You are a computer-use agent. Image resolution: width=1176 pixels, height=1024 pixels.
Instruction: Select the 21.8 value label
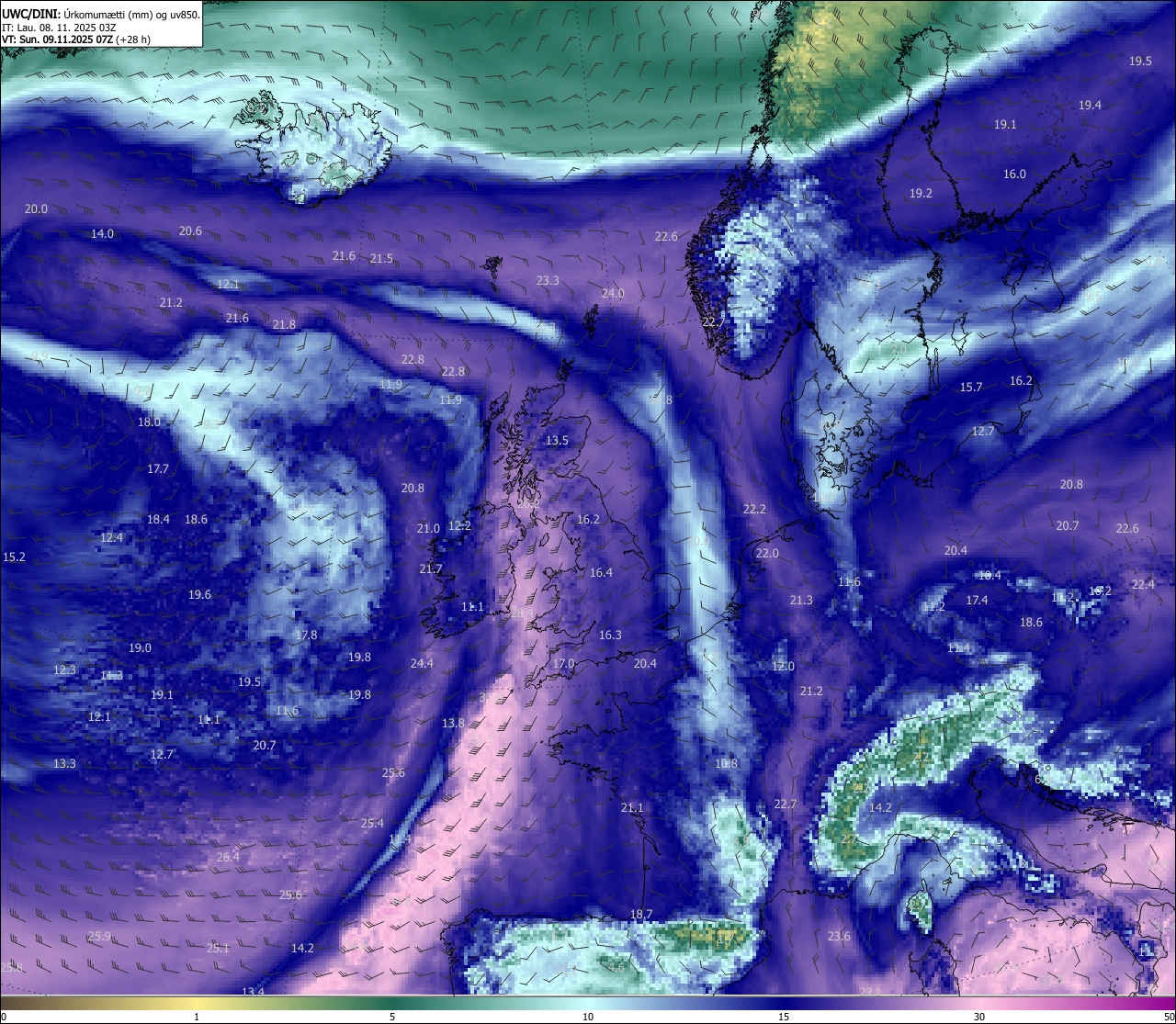click(284, 325)
